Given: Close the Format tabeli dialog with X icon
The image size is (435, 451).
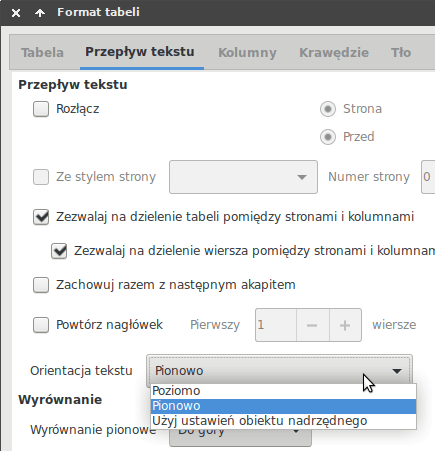Looking at the screenshot, I should (x=16, y=13).
